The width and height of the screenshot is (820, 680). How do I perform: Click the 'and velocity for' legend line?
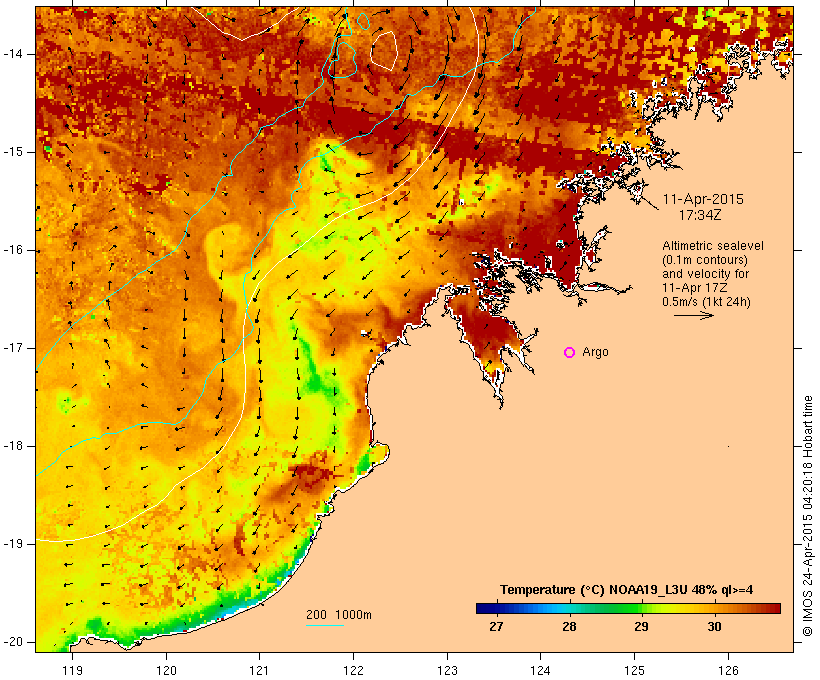(x=705, y=274)
